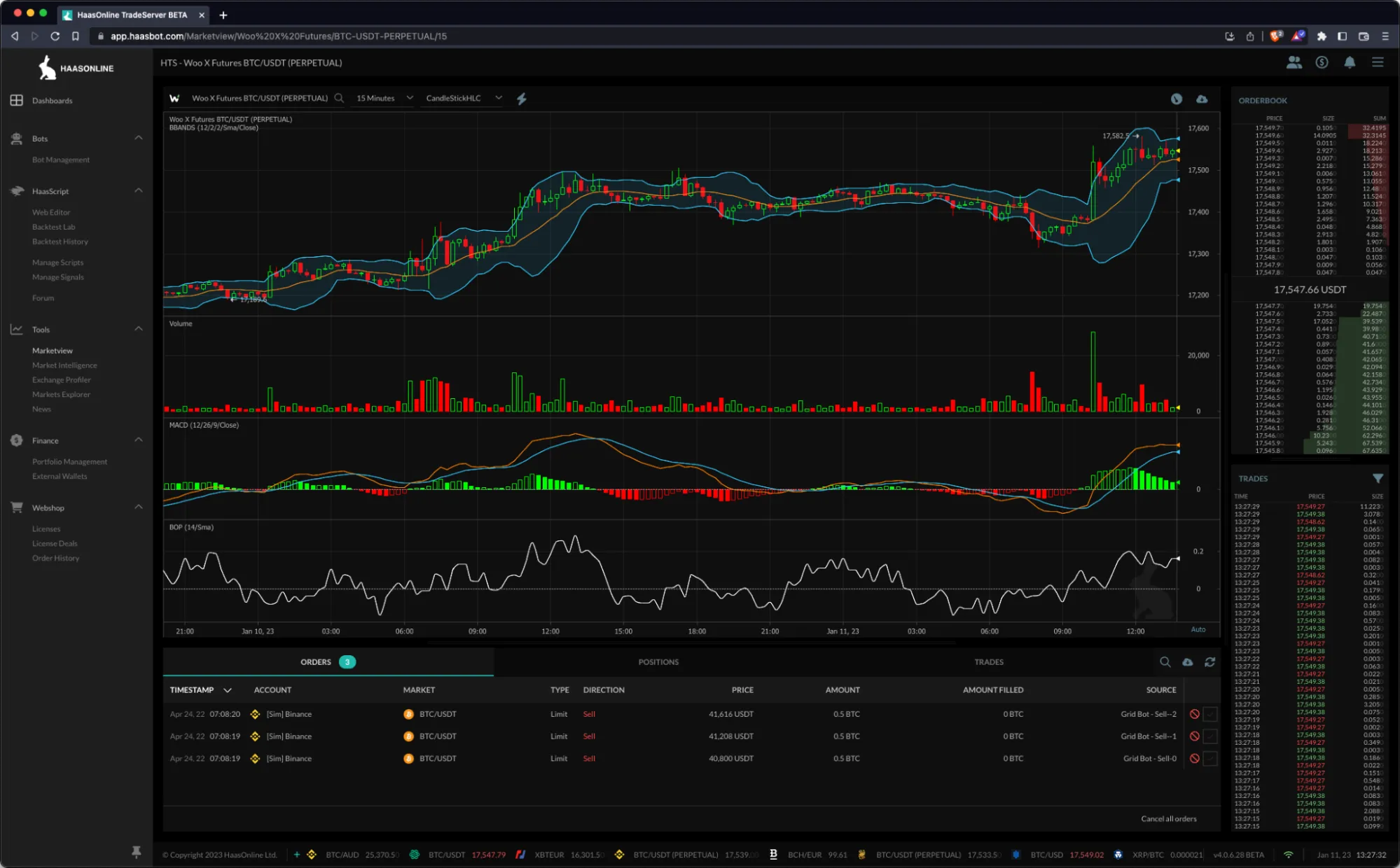The height and width of the screenshot is (868, 1400).
Task: Refresh the orders list with the refresh icon
Action: [x=1211, y=661]
